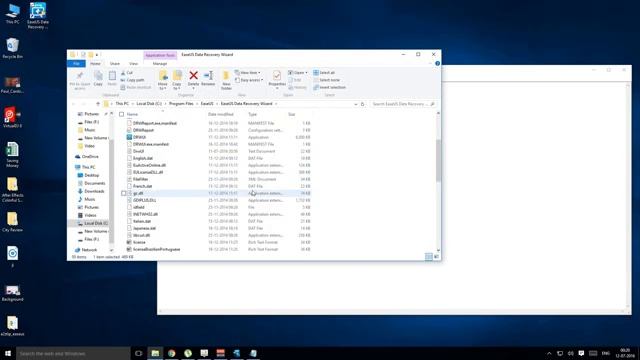Open This PC desktop icon
640x360 pixels.
(12, 13)
